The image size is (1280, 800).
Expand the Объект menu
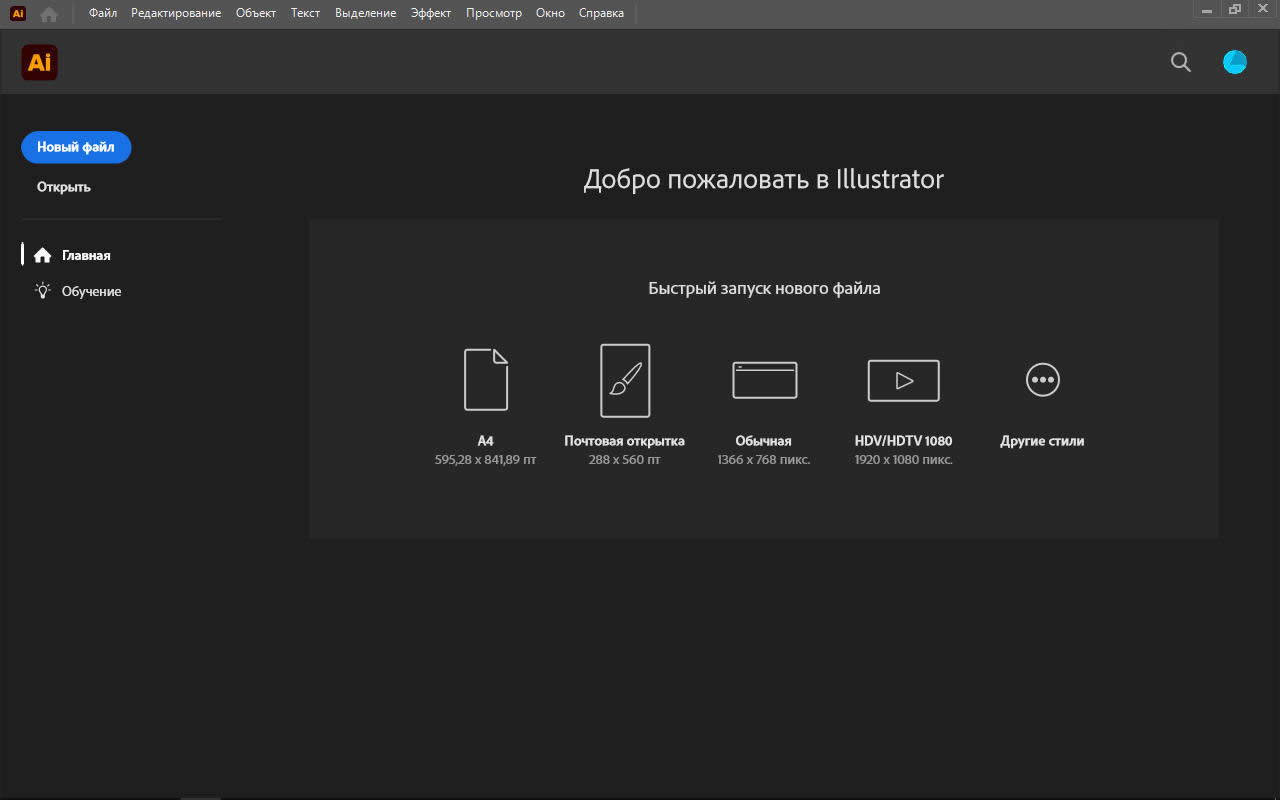(x=256, y=13)
